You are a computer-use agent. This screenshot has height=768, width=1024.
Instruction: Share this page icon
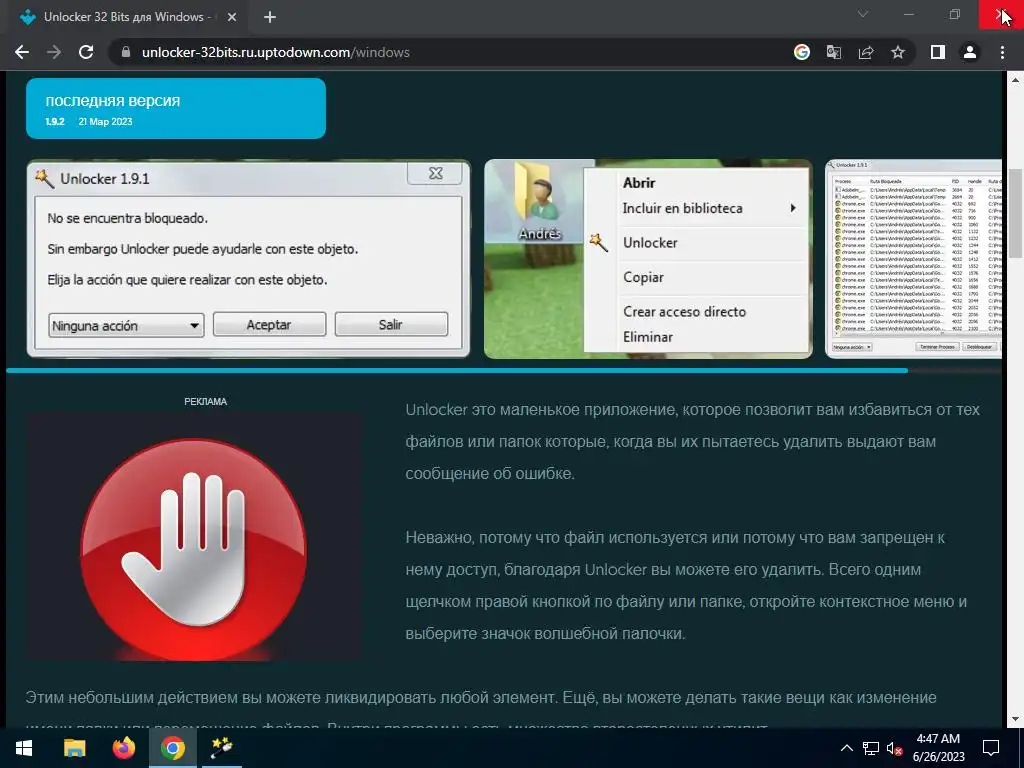(866, 52)
